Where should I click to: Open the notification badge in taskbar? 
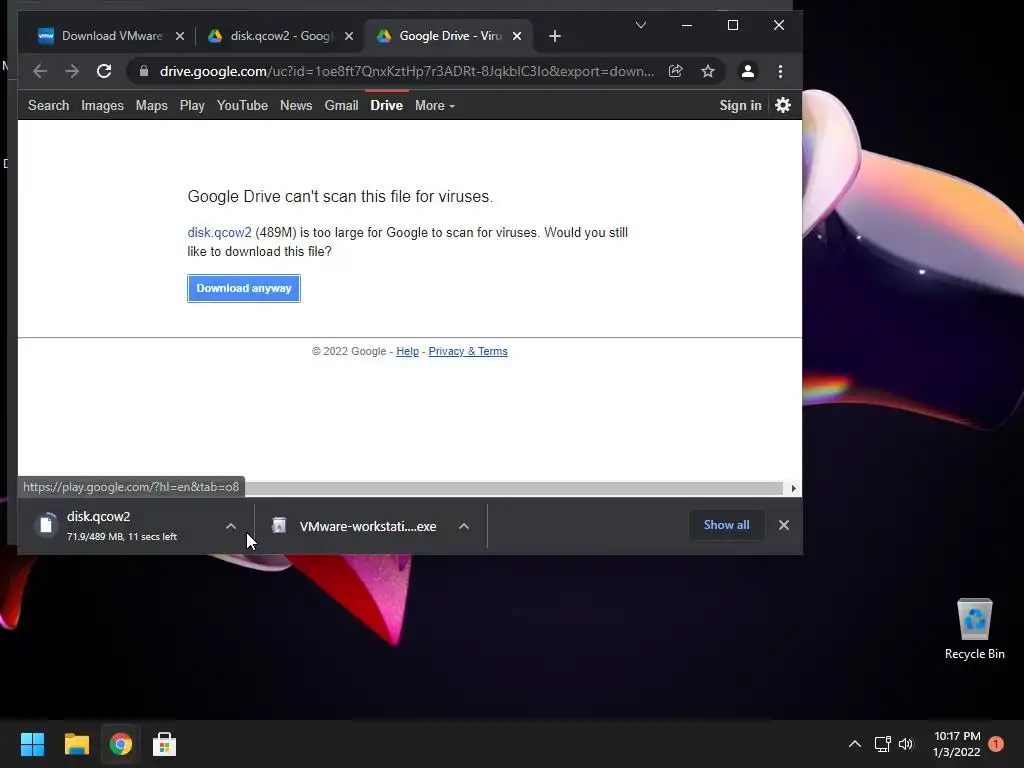pyautogui.click(x=996, y=744)
